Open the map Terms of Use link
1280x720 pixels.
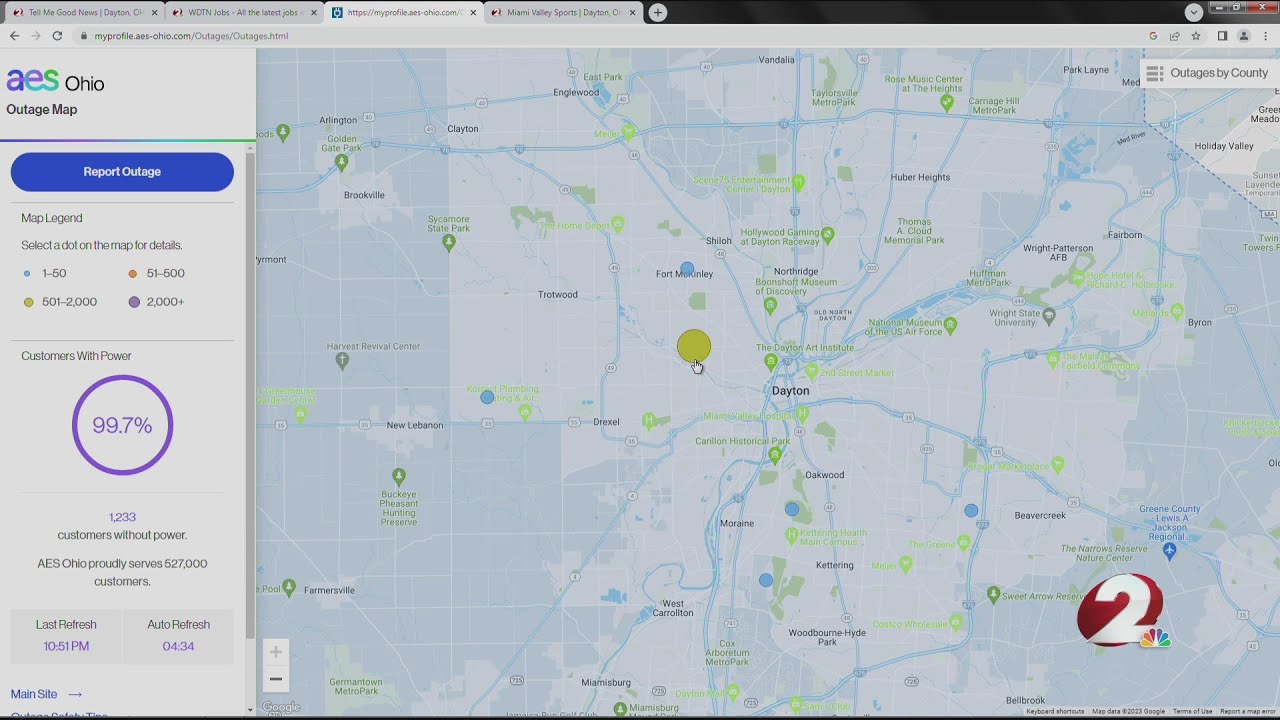[x=1192, y=711]
